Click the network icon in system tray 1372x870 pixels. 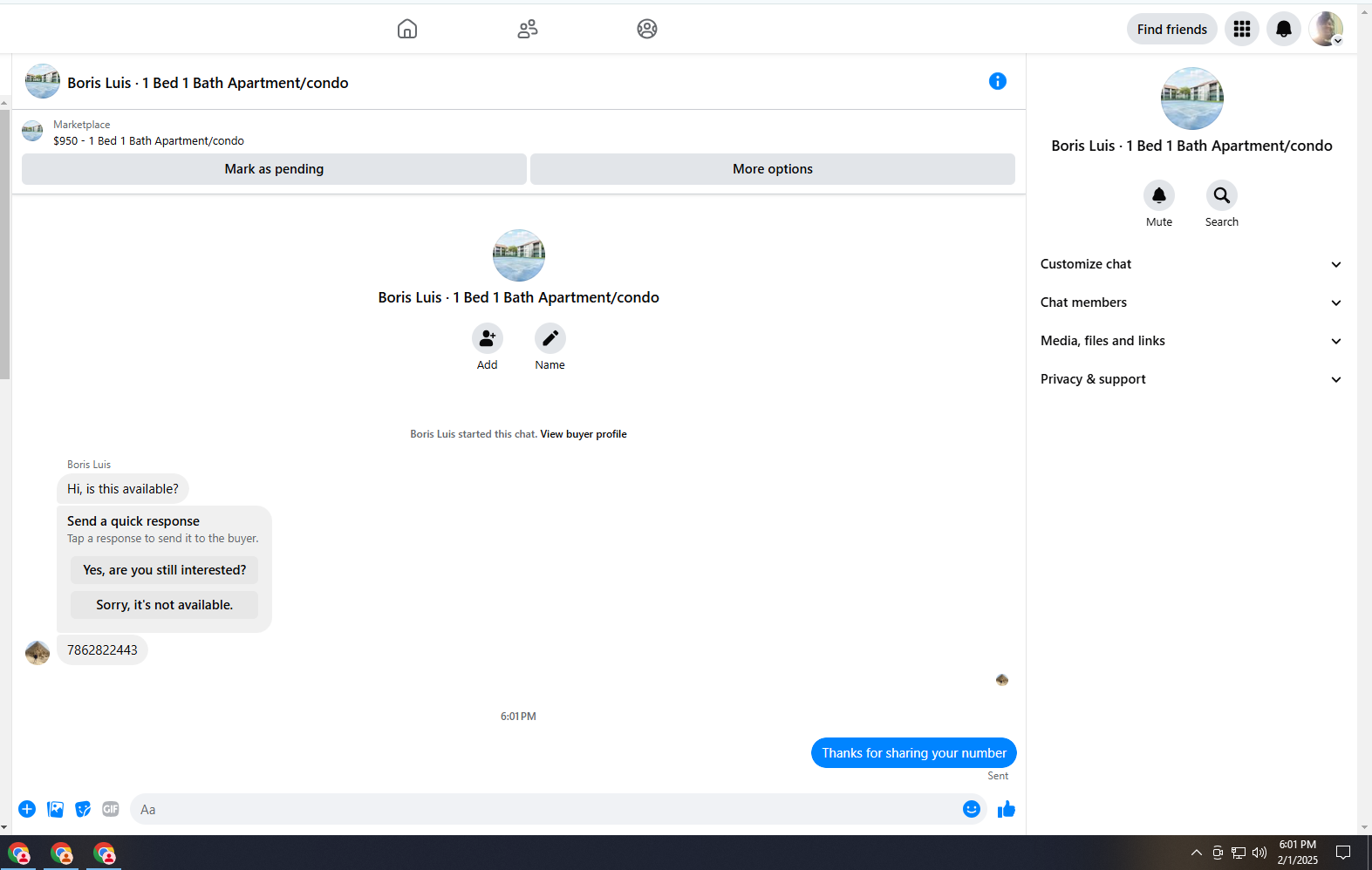pos(1239,853)
